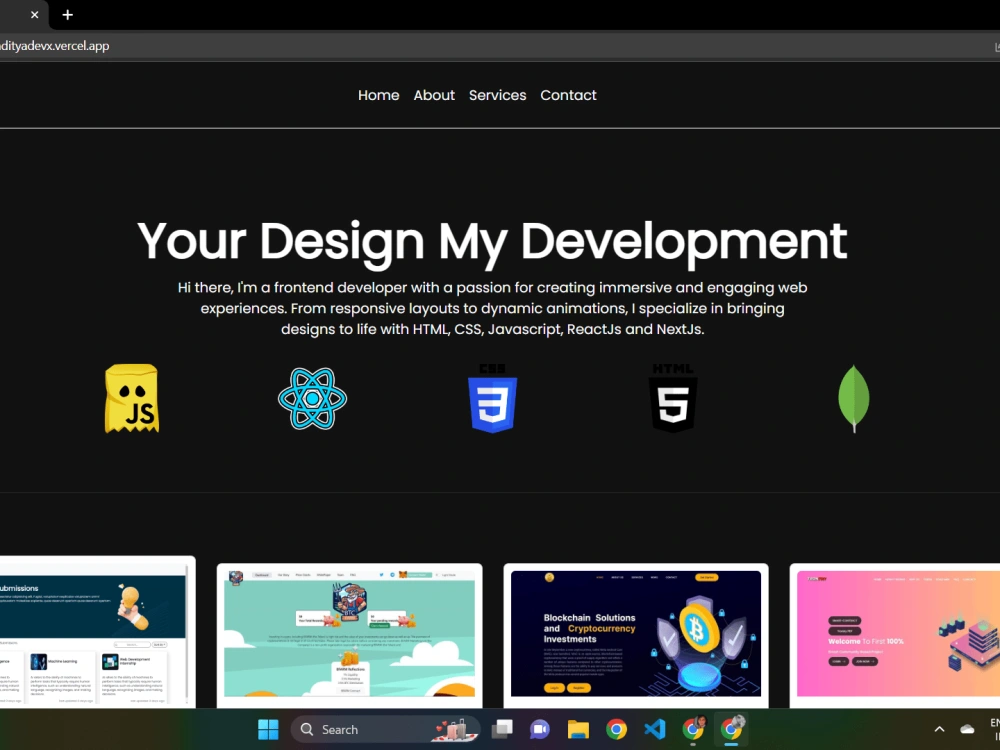Image resolution: width=1000 pixels, height=750 pixels.
Task: Switch to second Chrome profile icon
Action: (693, 728)
